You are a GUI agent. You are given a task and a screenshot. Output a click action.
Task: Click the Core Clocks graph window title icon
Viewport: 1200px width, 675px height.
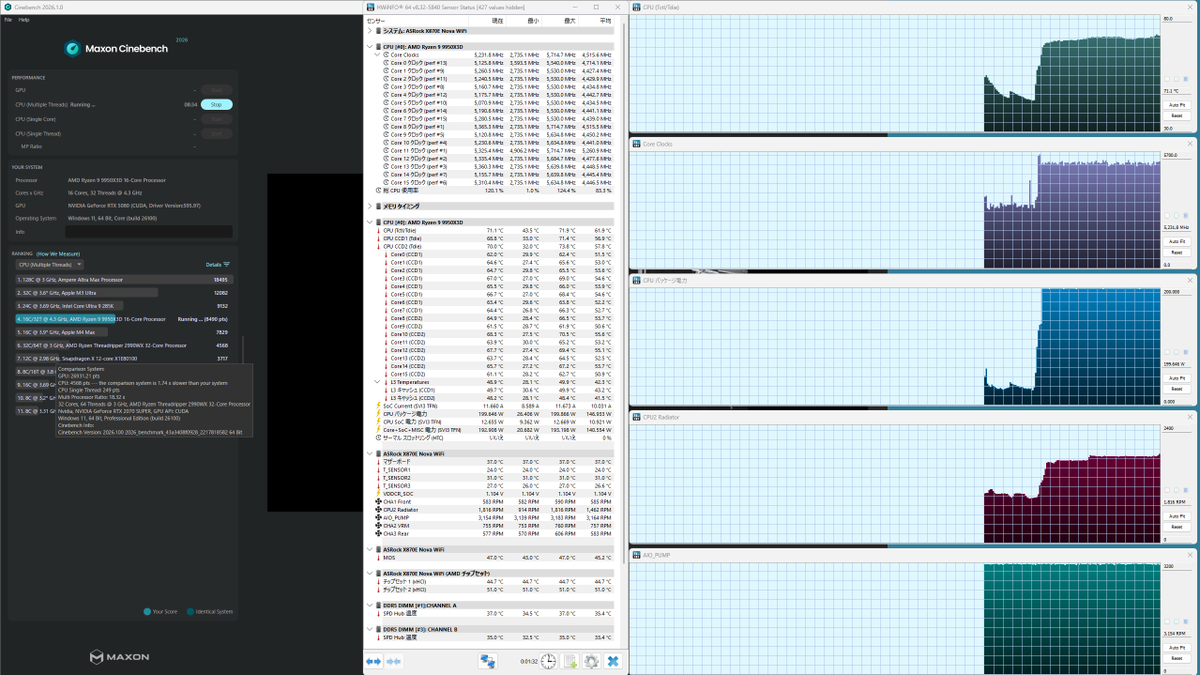tap(636, 144)
